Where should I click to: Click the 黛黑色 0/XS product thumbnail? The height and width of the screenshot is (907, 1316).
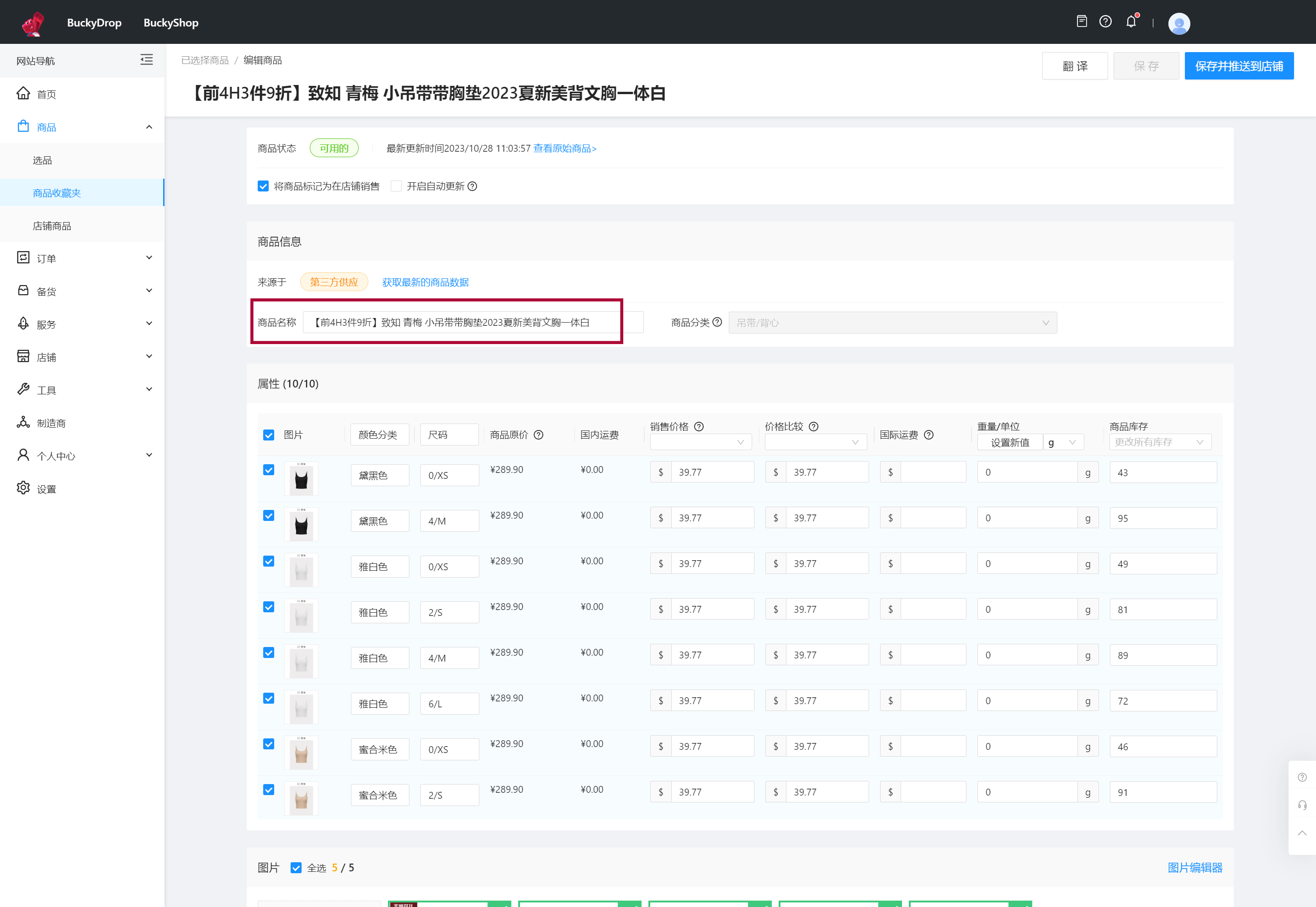(x=301, y=478)
